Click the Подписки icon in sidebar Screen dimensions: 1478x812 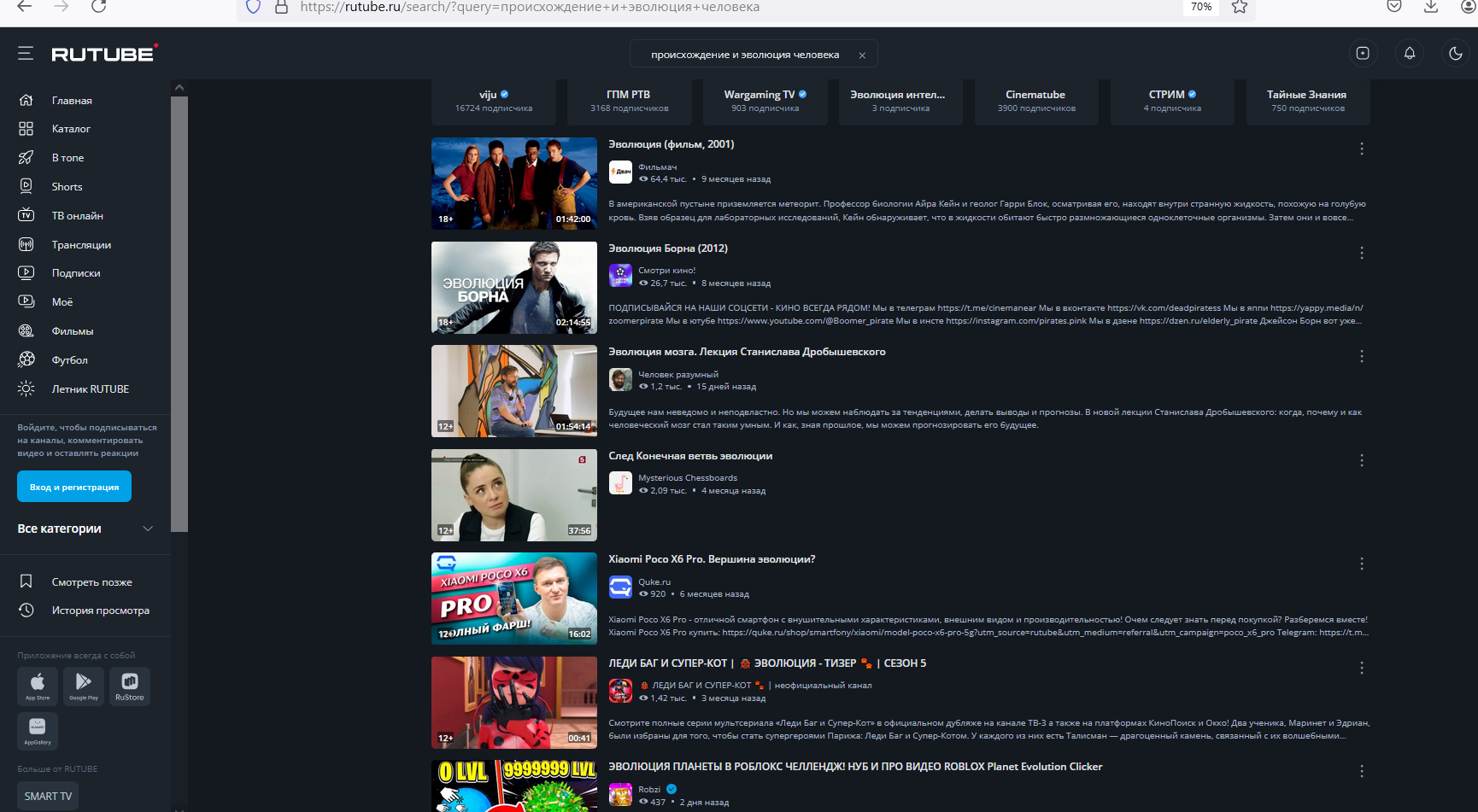[x=26, y=273]
